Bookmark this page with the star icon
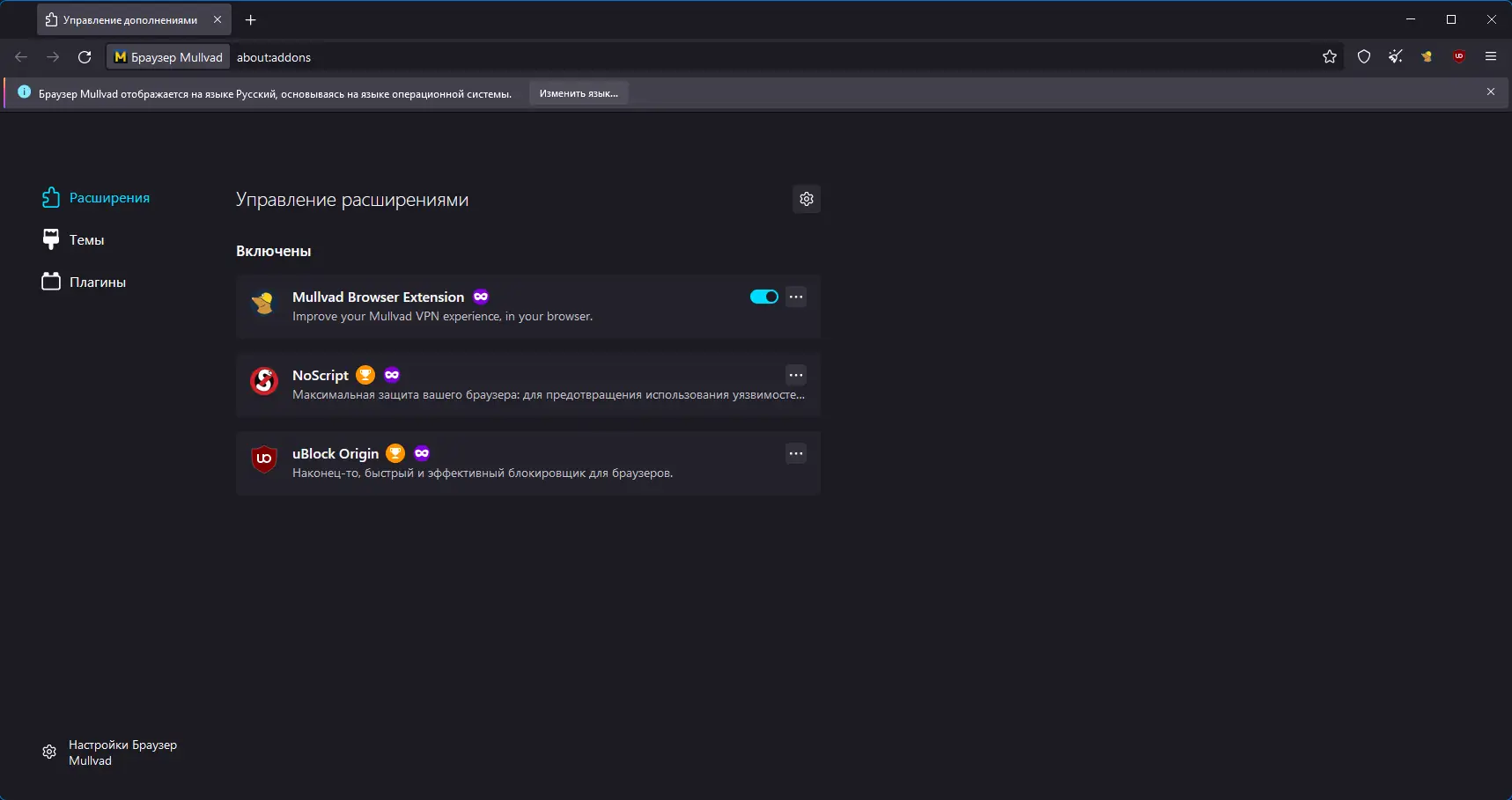This screenshot has width=1512, height=800. tap(1330, 57)
